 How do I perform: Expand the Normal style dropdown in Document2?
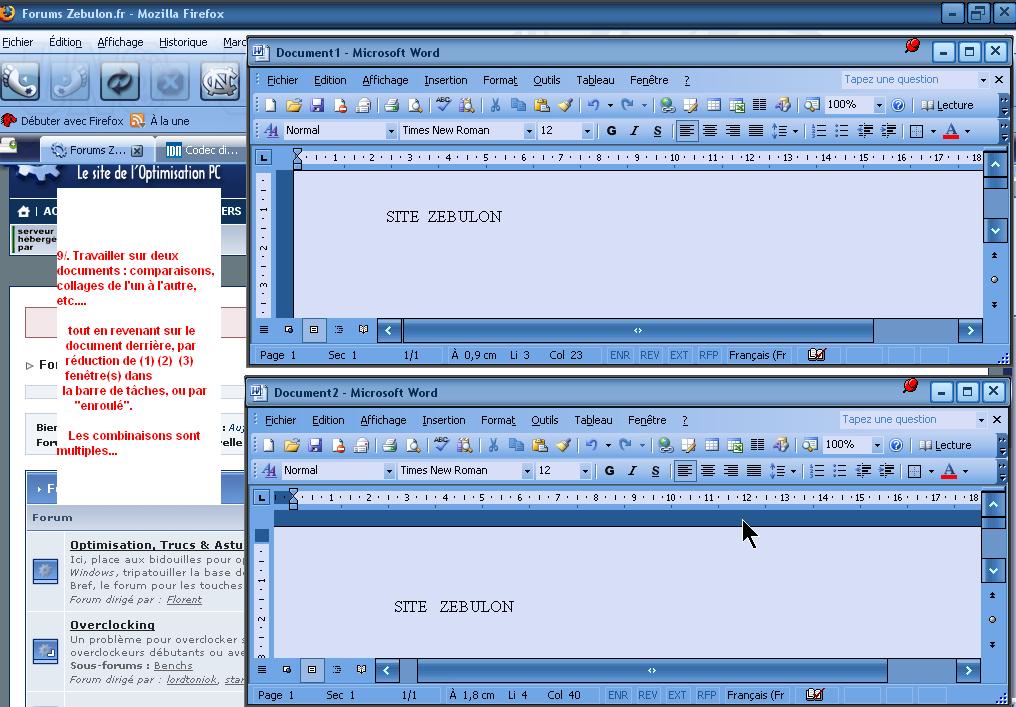[x=389, y=471]
